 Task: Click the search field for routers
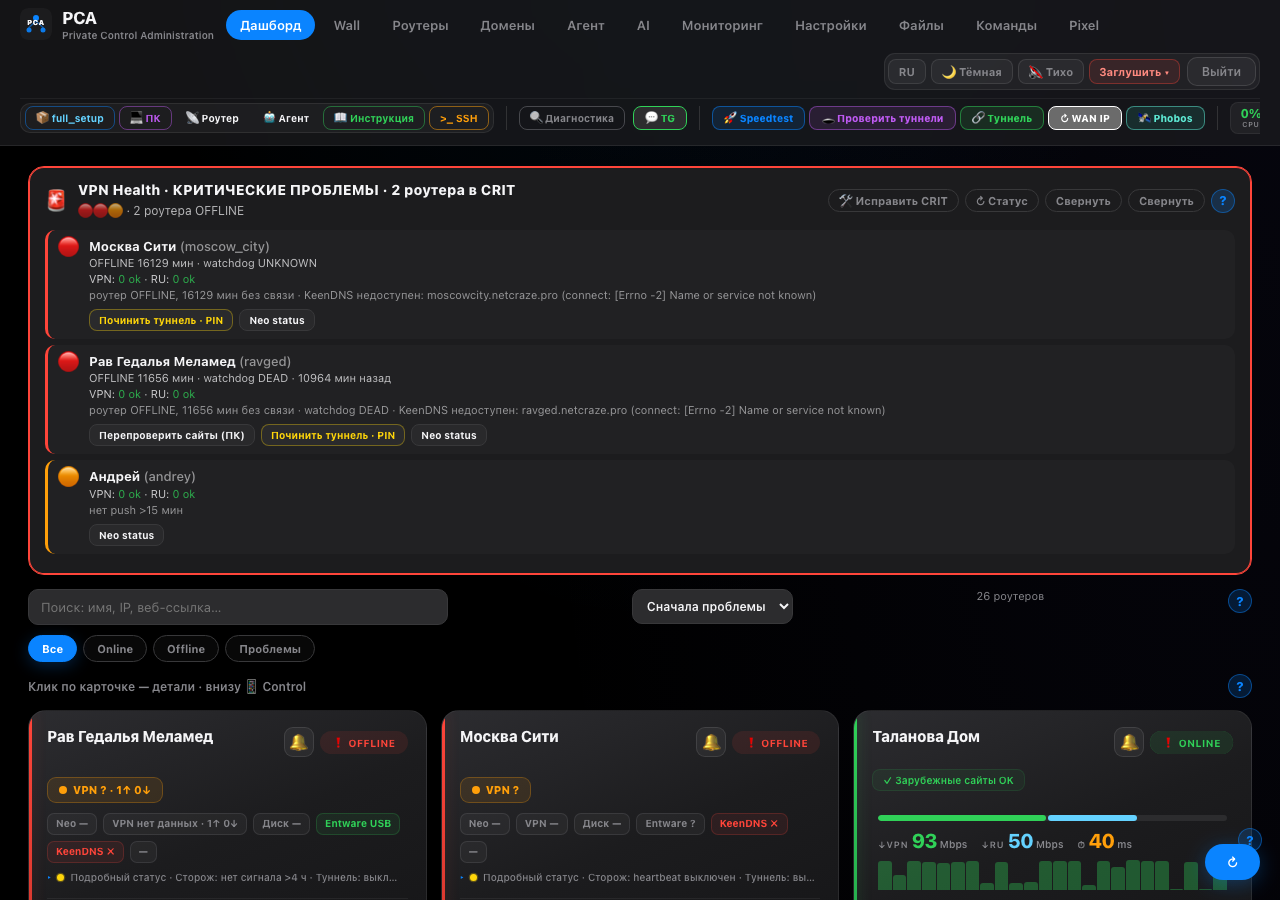coord(238,607)
